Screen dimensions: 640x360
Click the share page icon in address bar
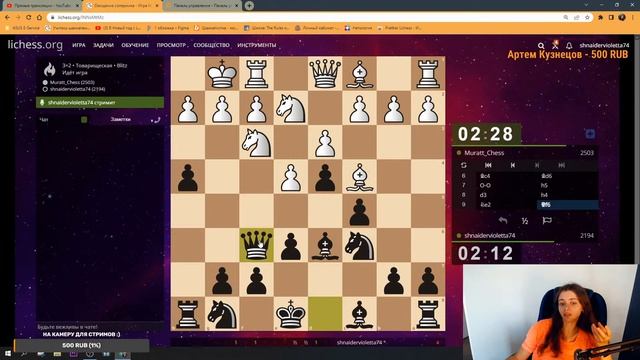coord(577,18)
